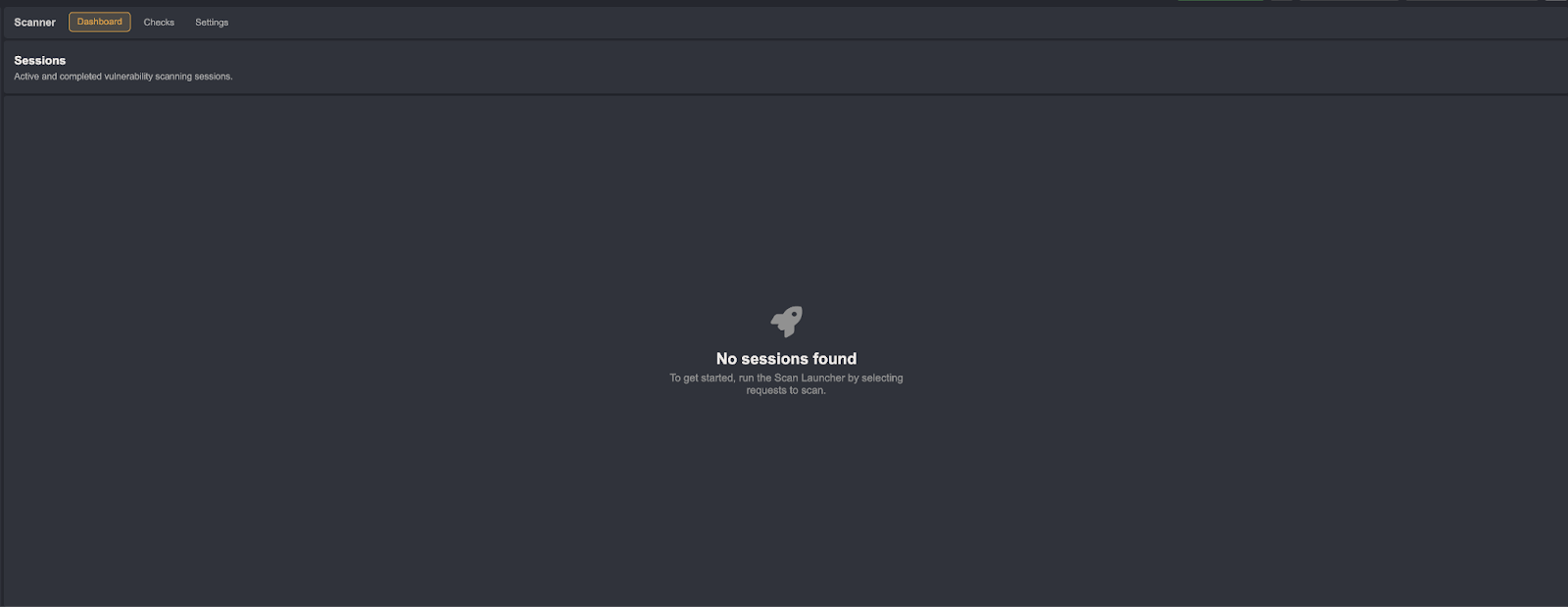This screenshot has width=1568, height=607.
Task: Click the Scanner title label
Action: 34,22
